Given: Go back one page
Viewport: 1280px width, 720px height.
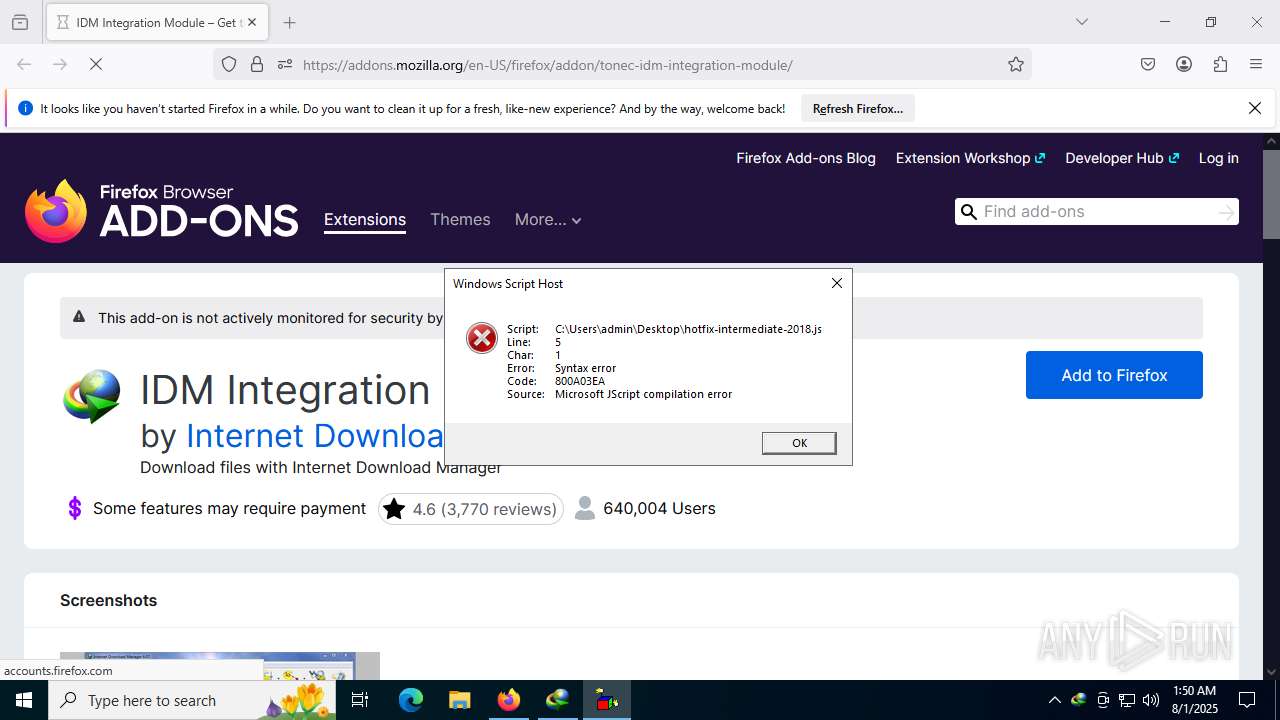Looking at the screenshot, I should pos(24,64).
